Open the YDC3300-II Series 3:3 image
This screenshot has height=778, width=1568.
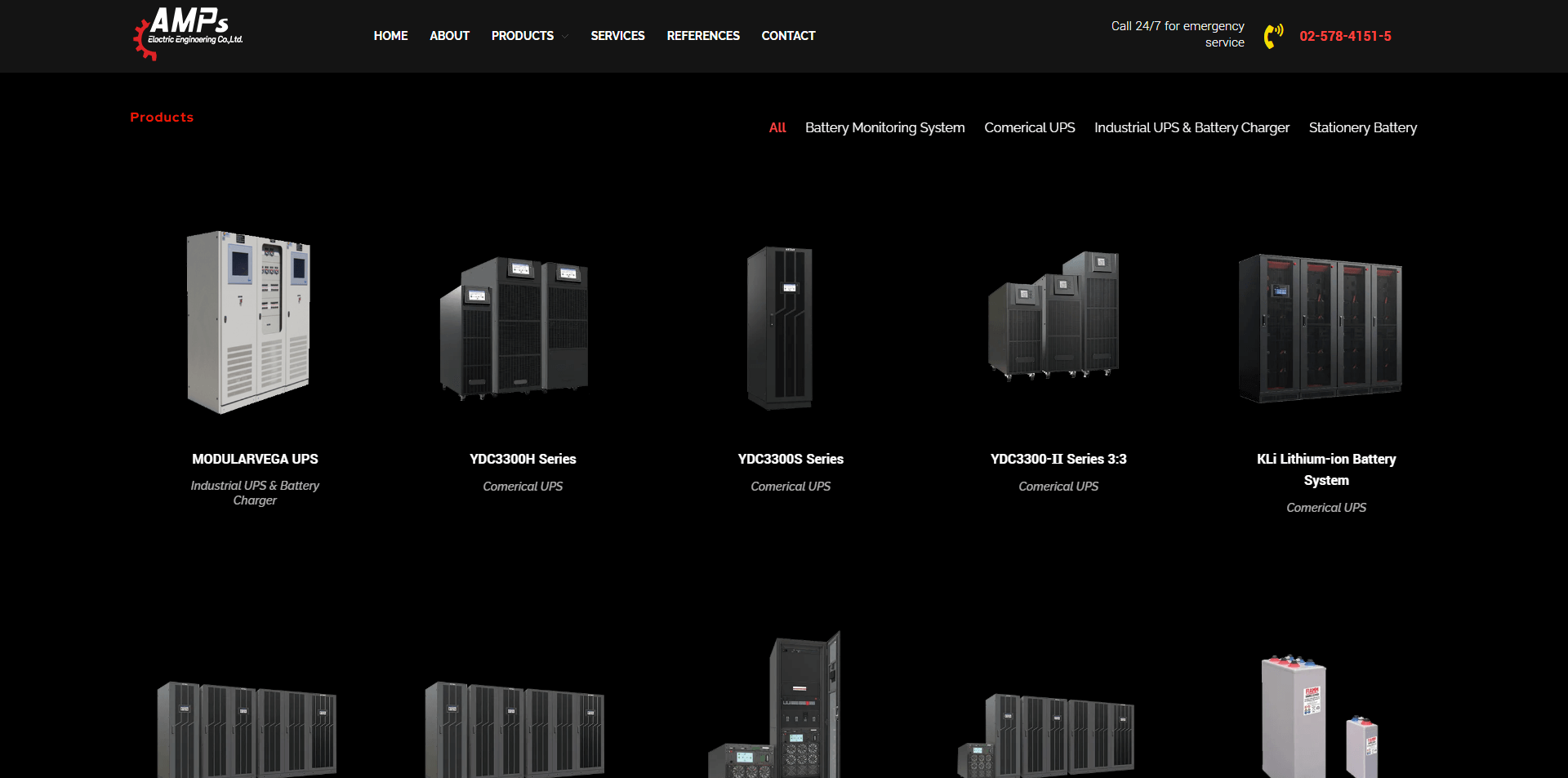click(x=1053, y=315)
